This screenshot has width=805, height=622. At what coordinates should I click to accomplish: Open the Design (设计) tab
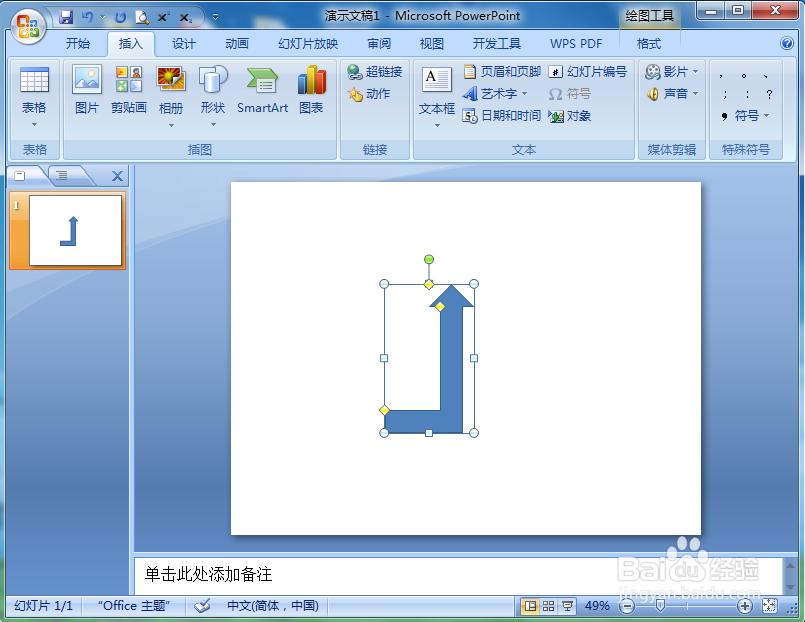coord(184,44)
